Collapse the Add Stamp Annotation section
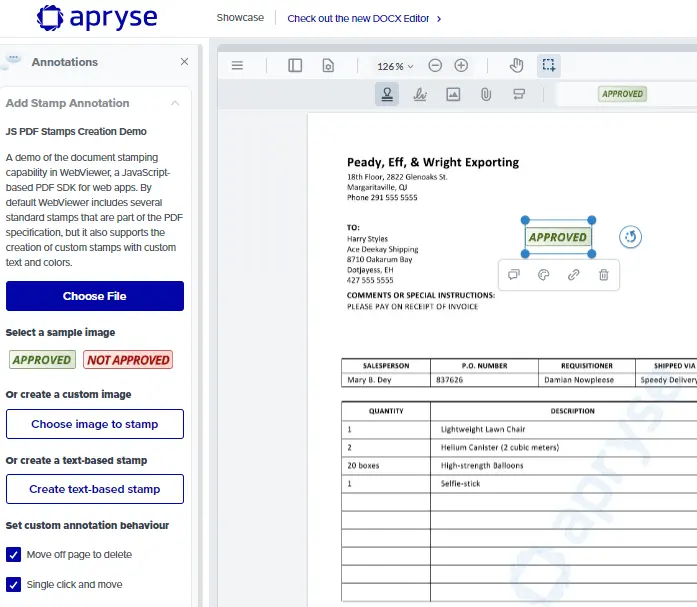 pyautogui.click(x=175, y=103)
